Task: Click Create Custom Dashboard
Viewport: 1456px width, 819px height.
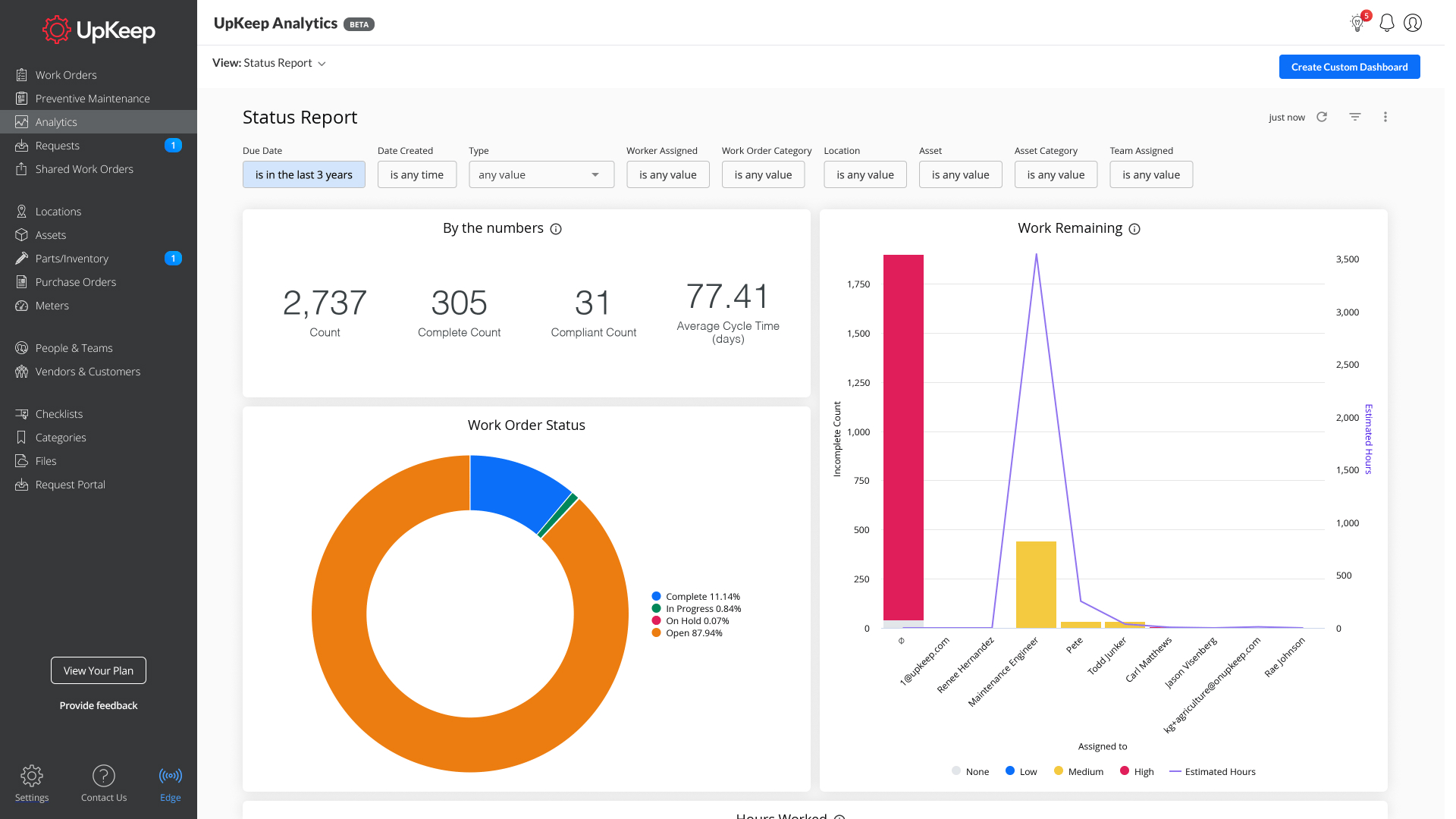Action: (x=1349, y=67)
